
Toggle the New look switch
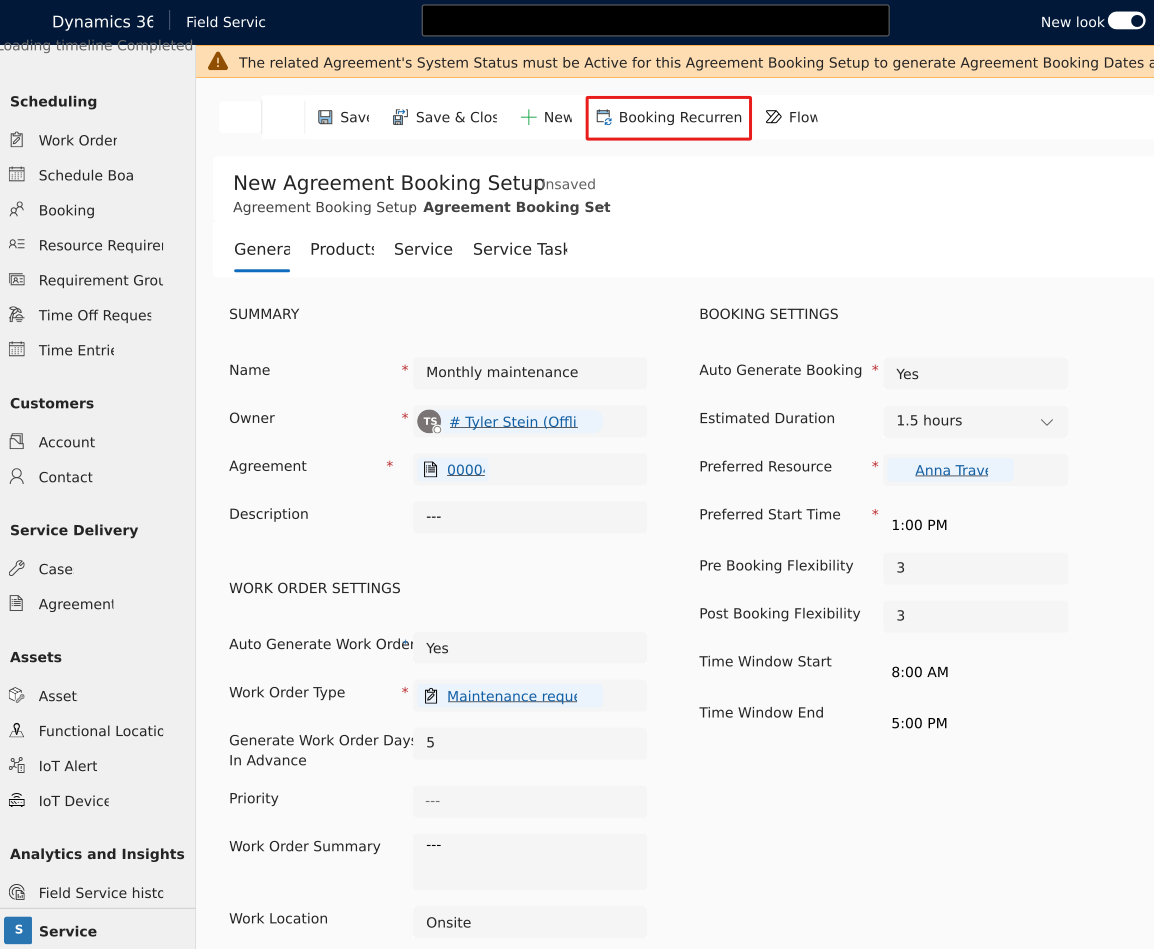pos(1127,21)
